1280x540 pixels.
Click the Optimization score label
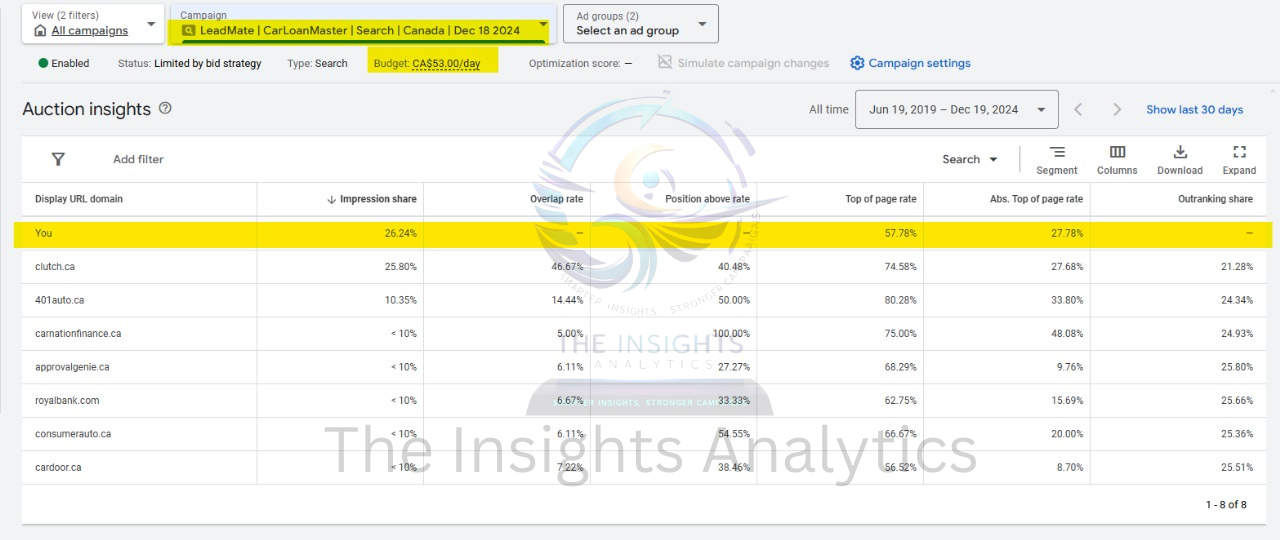tap(575, 63)
